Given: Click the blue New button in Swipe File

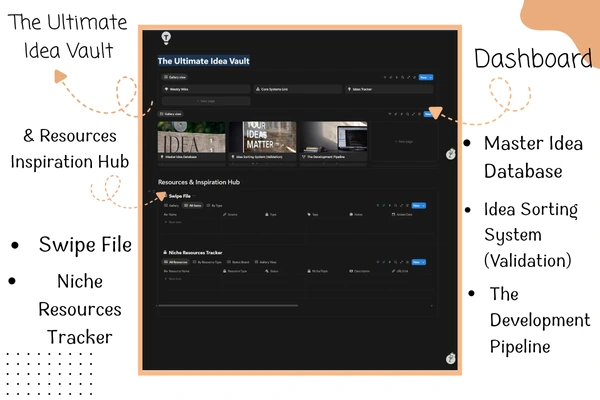Looking at the screenshot, I should click(x=418, y=205).
